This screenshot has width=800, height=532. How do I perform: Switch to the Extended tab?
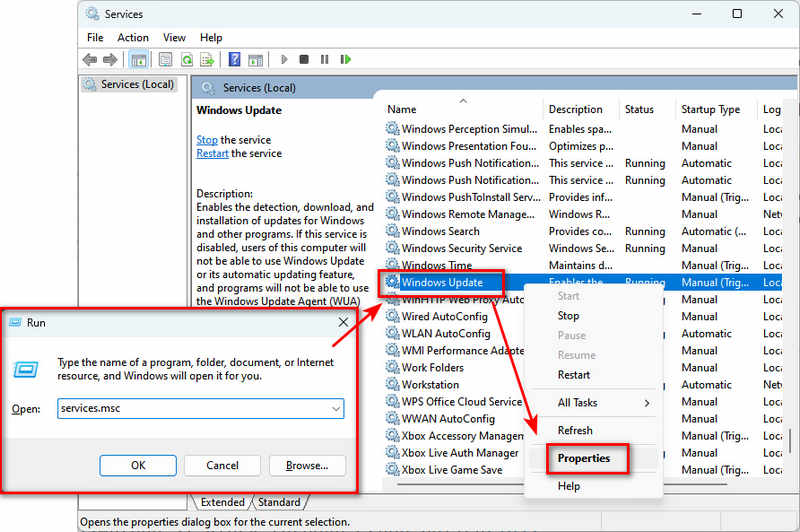click(222, 502)
